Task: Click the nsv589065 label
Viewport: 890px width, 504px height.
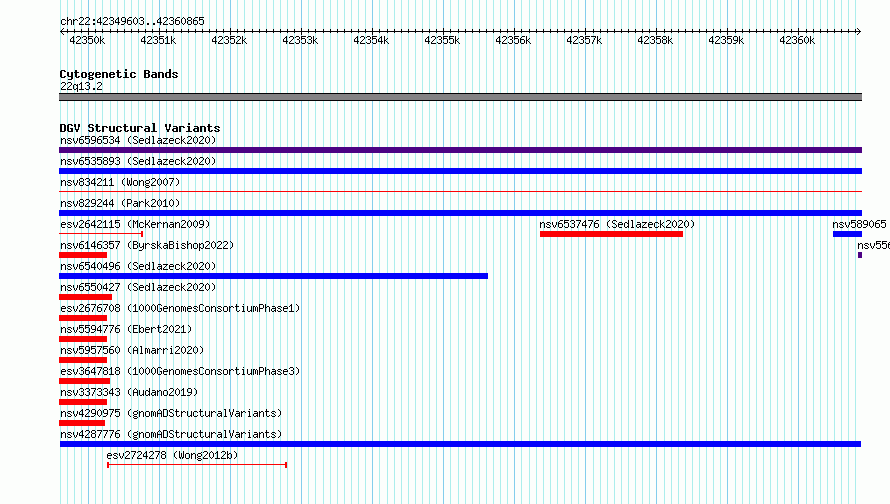Action: coord(859,224)
